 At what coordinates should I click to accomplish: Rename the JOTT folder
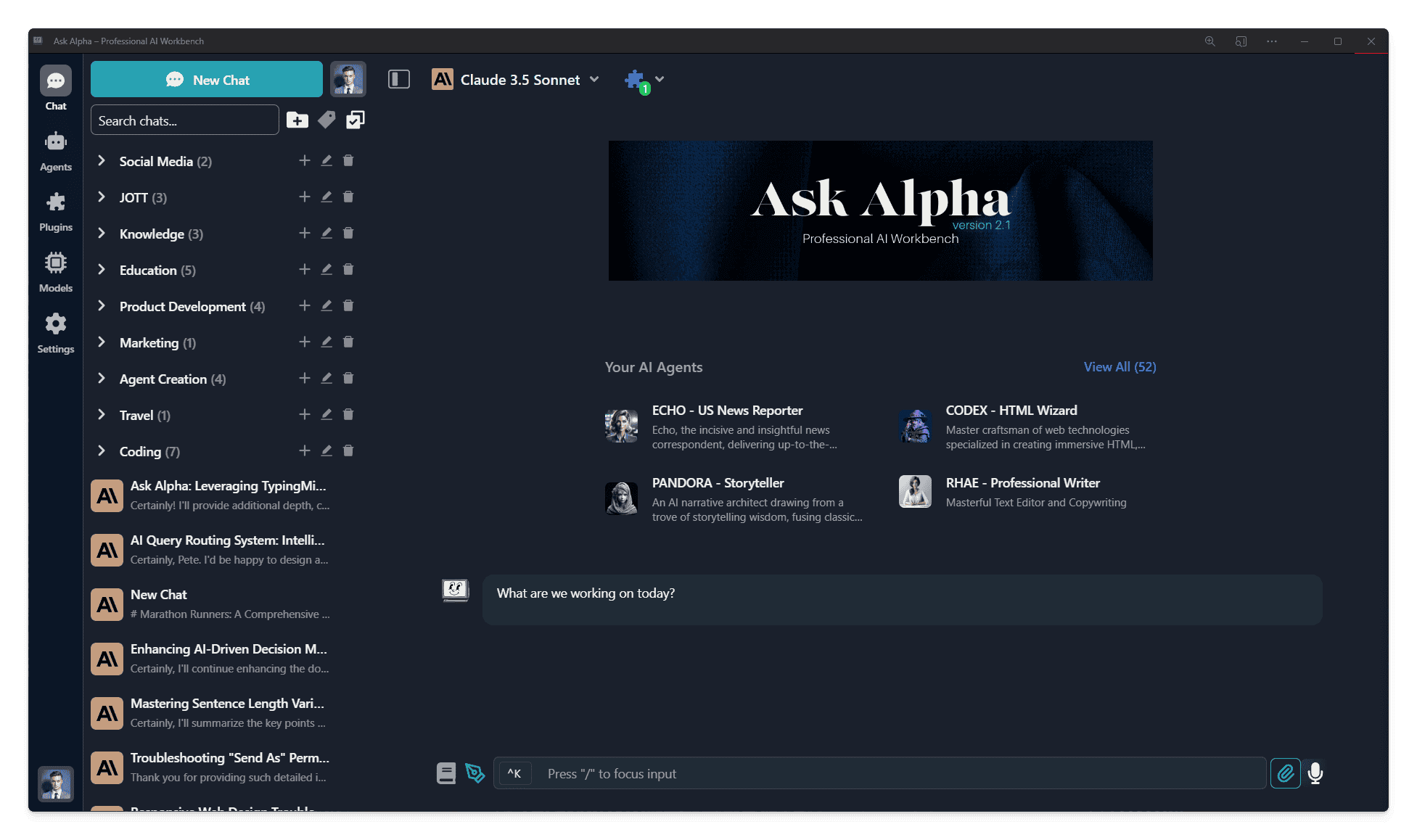click(326, 197)
